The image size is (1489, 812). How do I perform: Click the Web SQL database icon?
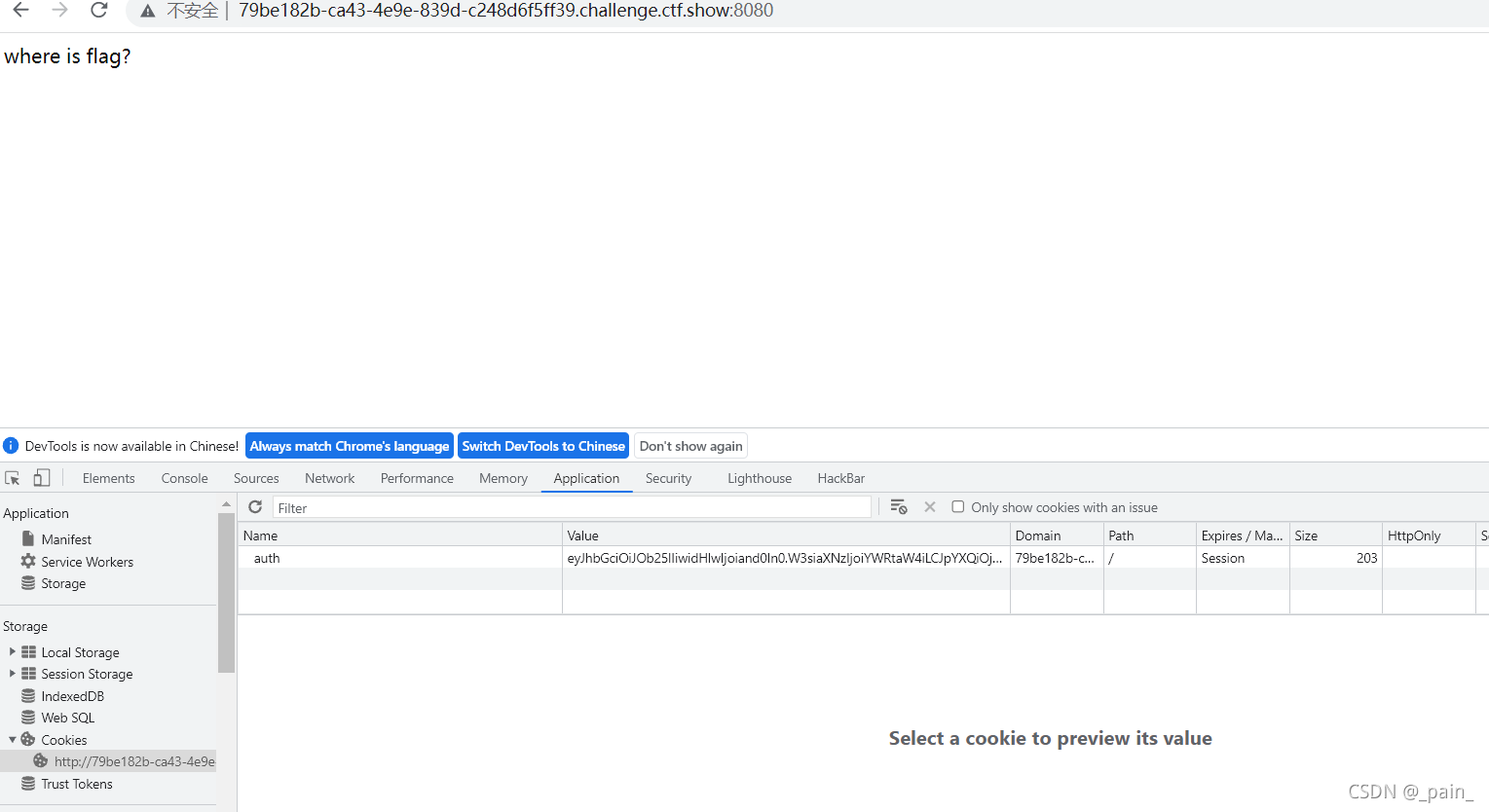(28, 718)
